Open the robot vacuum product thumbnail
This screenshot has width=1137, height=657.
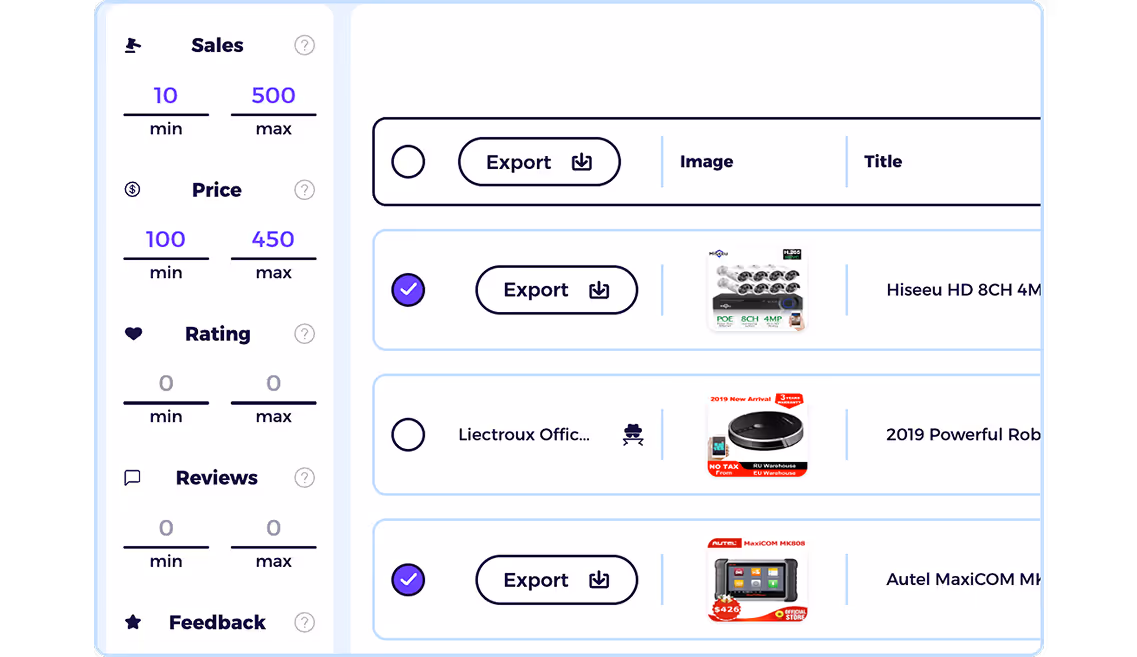[756, 434]
